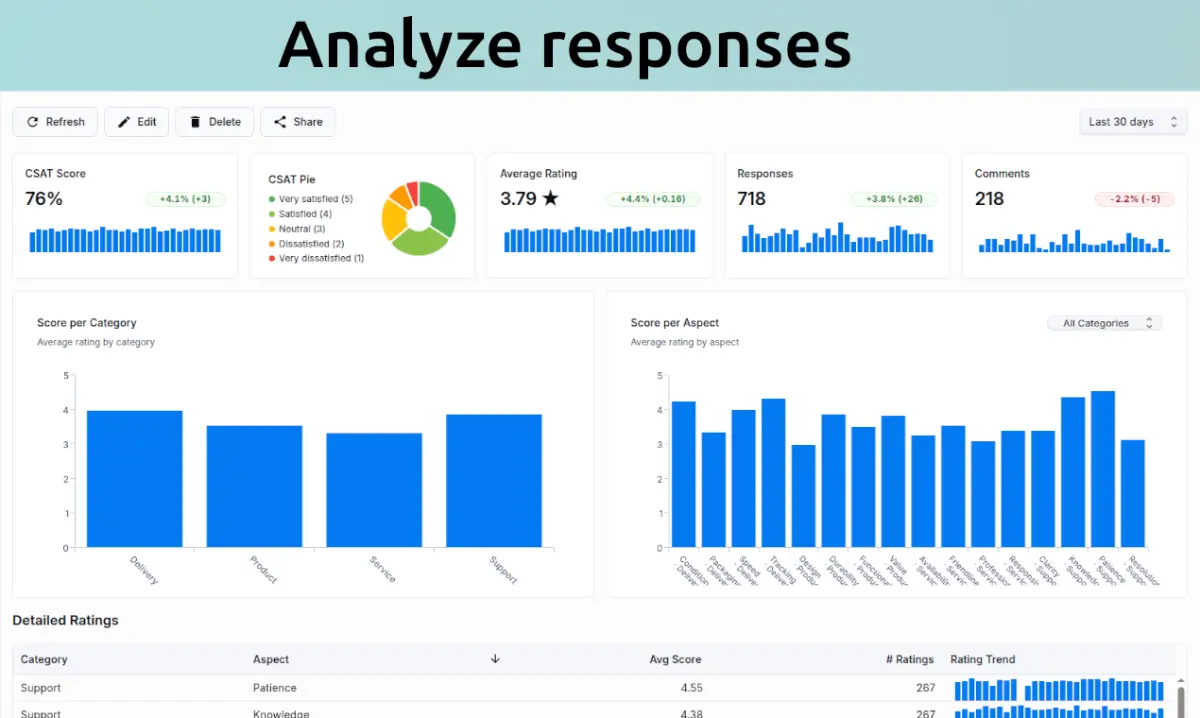Click the CSAT Score +4.1% badge
The height and width of the screenshot is (718, 1200).
point(184,199)
